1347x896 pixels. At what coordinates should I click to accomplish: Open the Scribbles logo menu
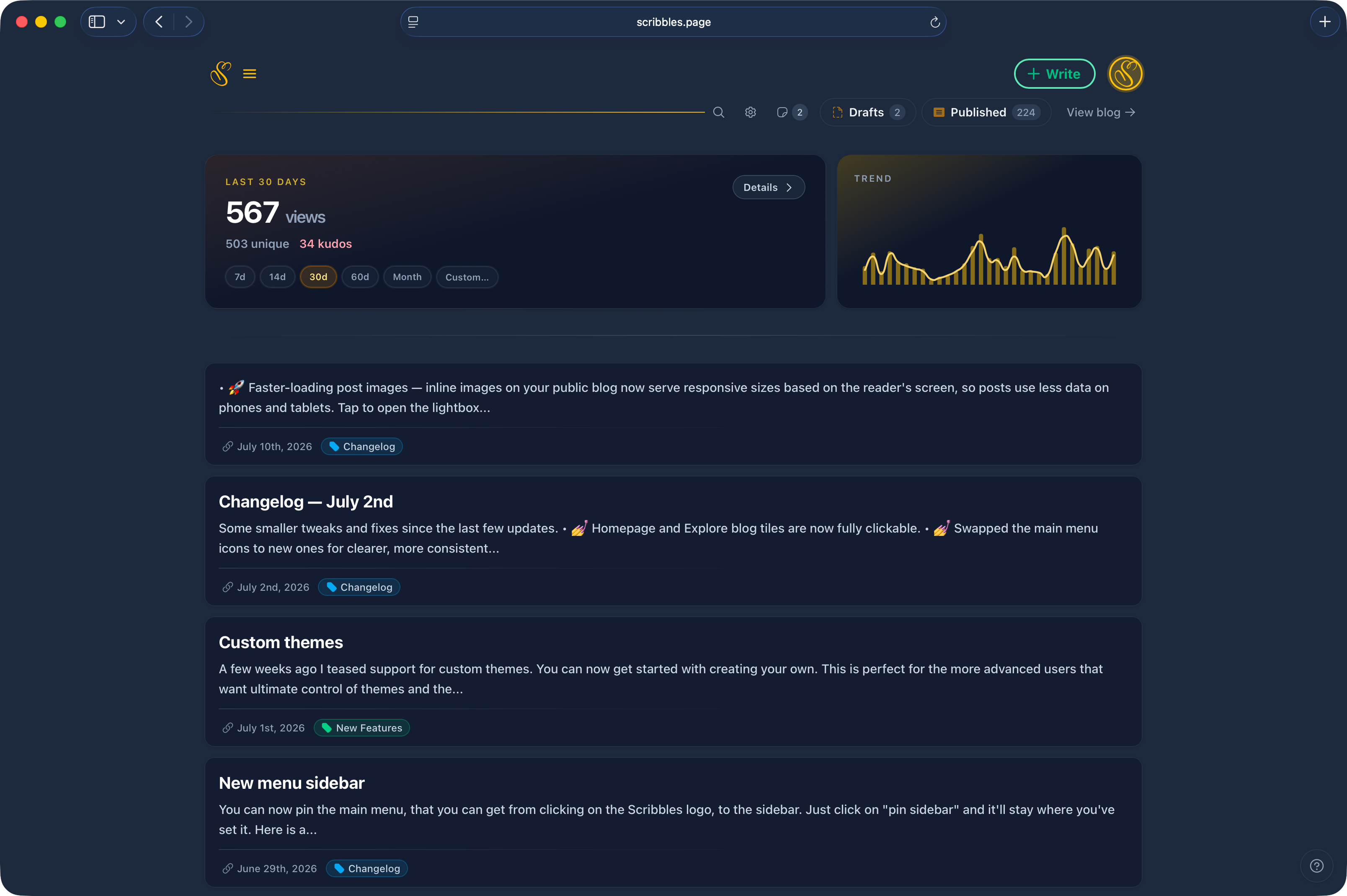coord(221,74)
